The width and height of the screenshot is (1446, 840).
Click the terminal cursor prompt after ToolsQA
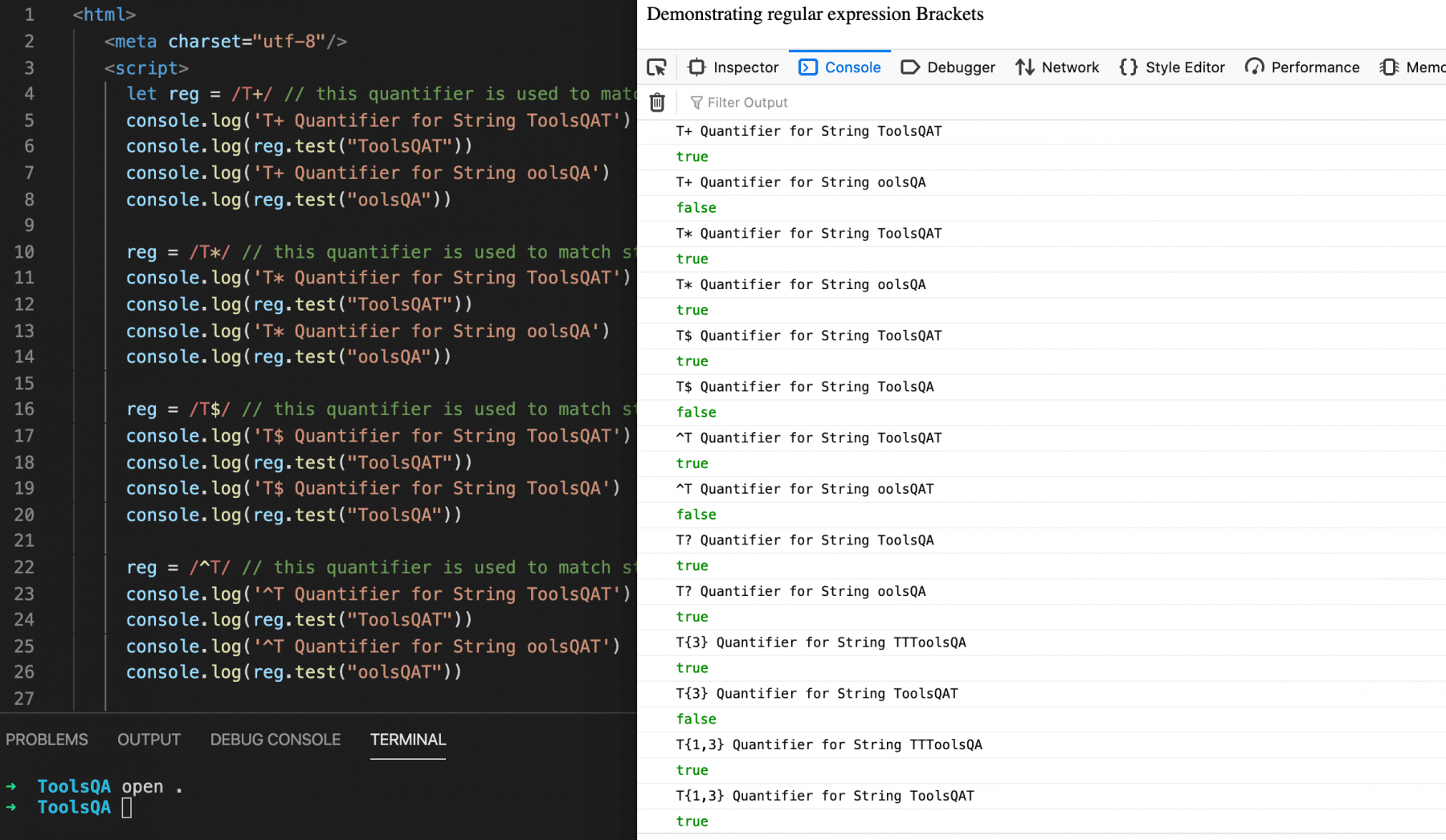pyautogui.click(x=126, y=807)
